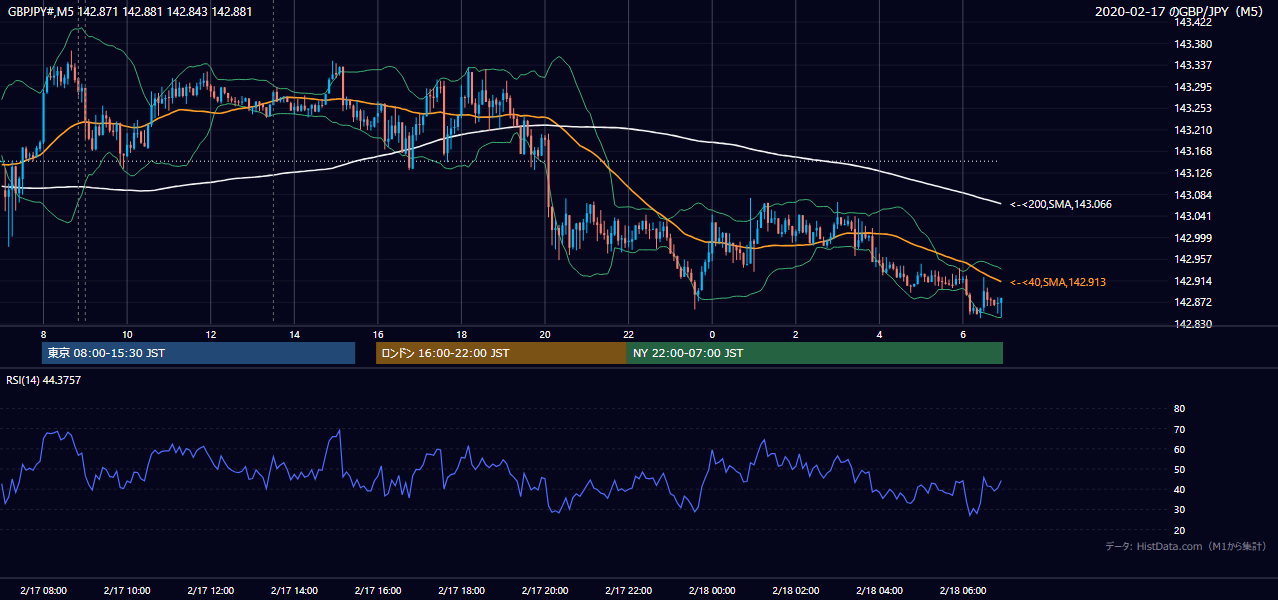Click the 143.126 price axis label
The width and height of the screenshot is (1278, 600).
(x=1192, y=173)
